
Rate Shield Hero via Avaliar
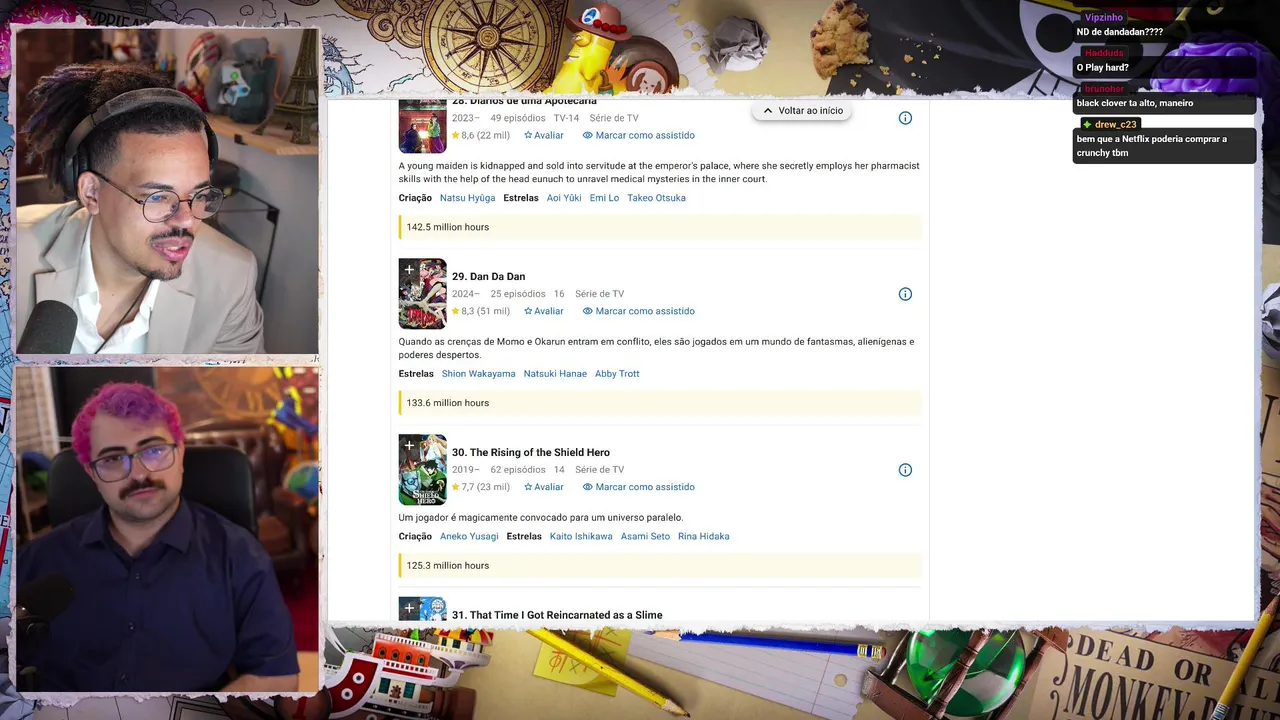tap(544, 487)
